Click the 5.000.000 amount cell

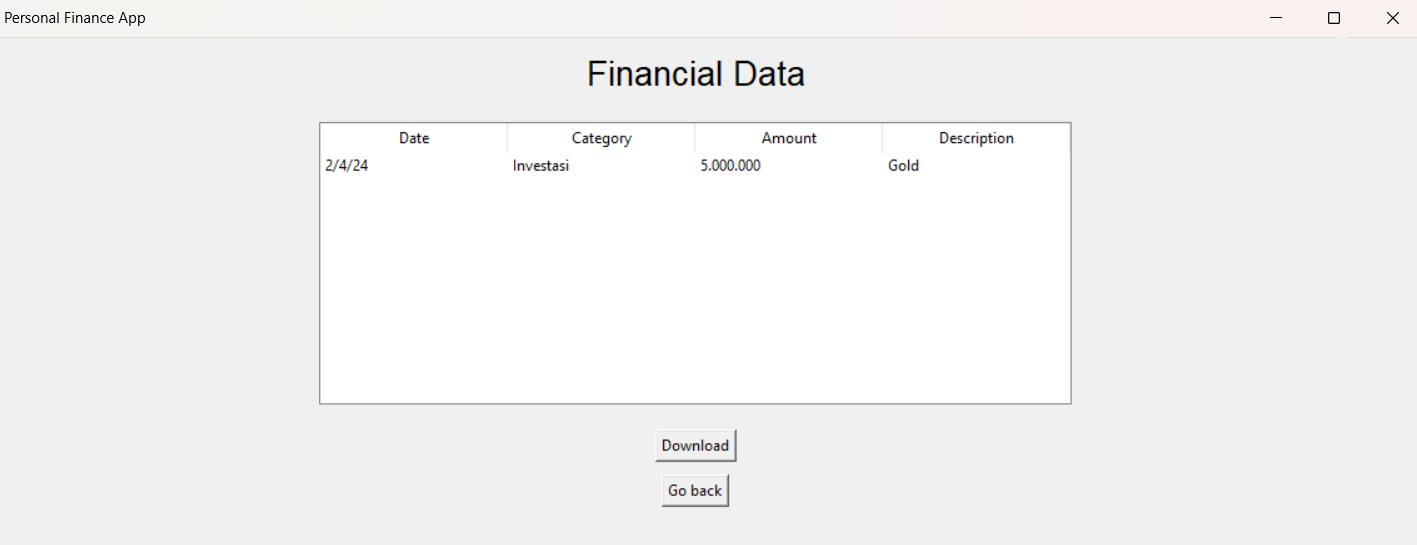point(730,166)
